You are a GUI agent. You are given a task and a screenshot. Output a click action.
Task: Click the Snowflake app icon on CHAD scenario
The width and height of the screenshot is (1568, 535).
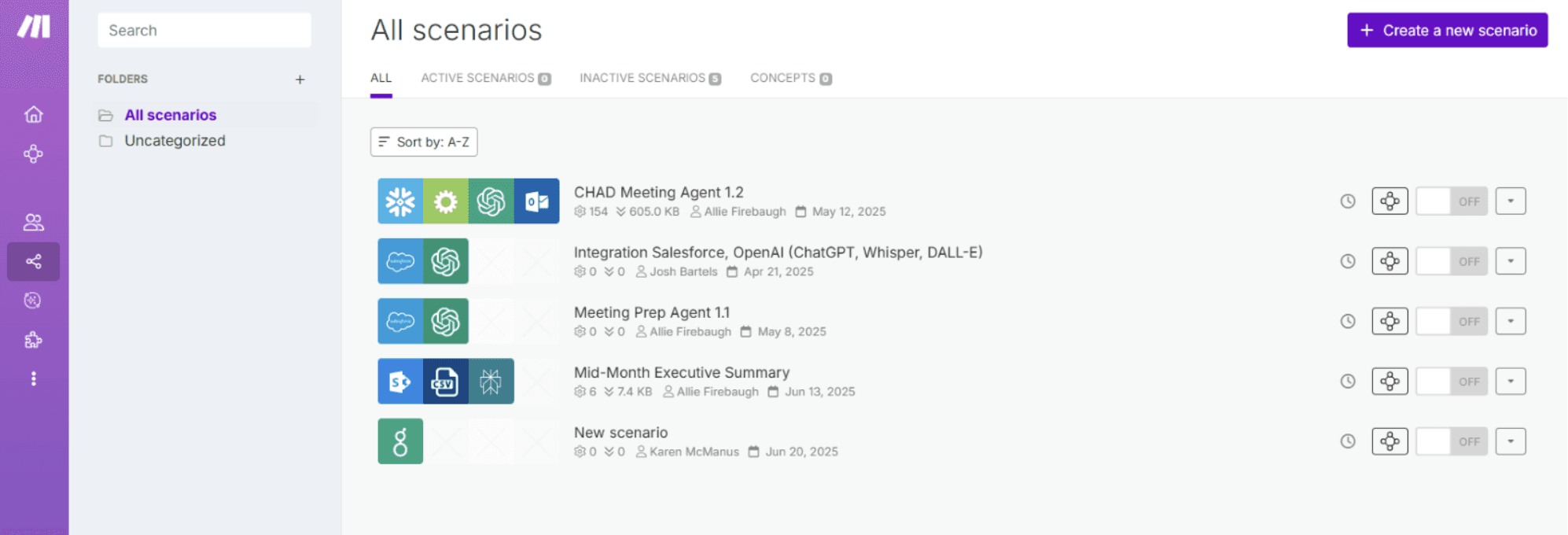[x=400, y=201]
